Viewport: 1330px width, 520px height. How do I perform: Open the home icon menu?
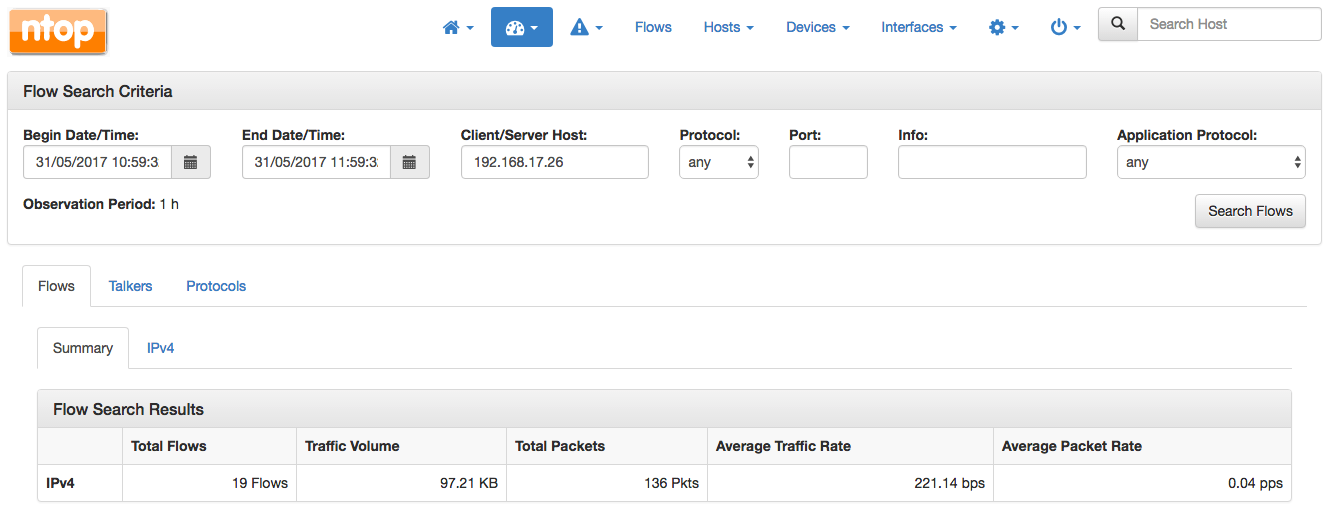click(x=458, y=28)
